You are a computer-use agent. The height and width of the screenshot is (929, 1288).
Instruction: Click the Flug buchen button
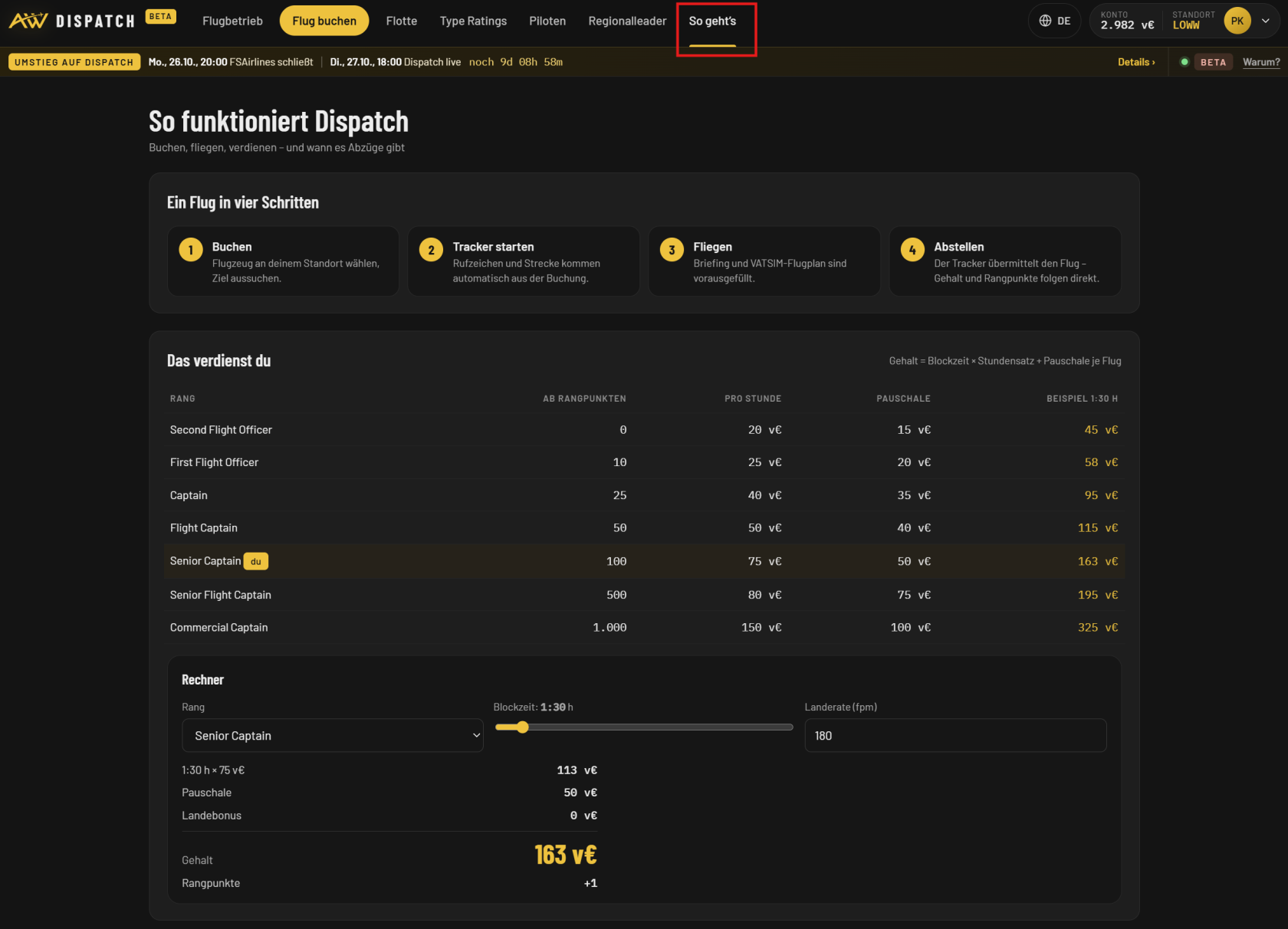pos(324,21)
